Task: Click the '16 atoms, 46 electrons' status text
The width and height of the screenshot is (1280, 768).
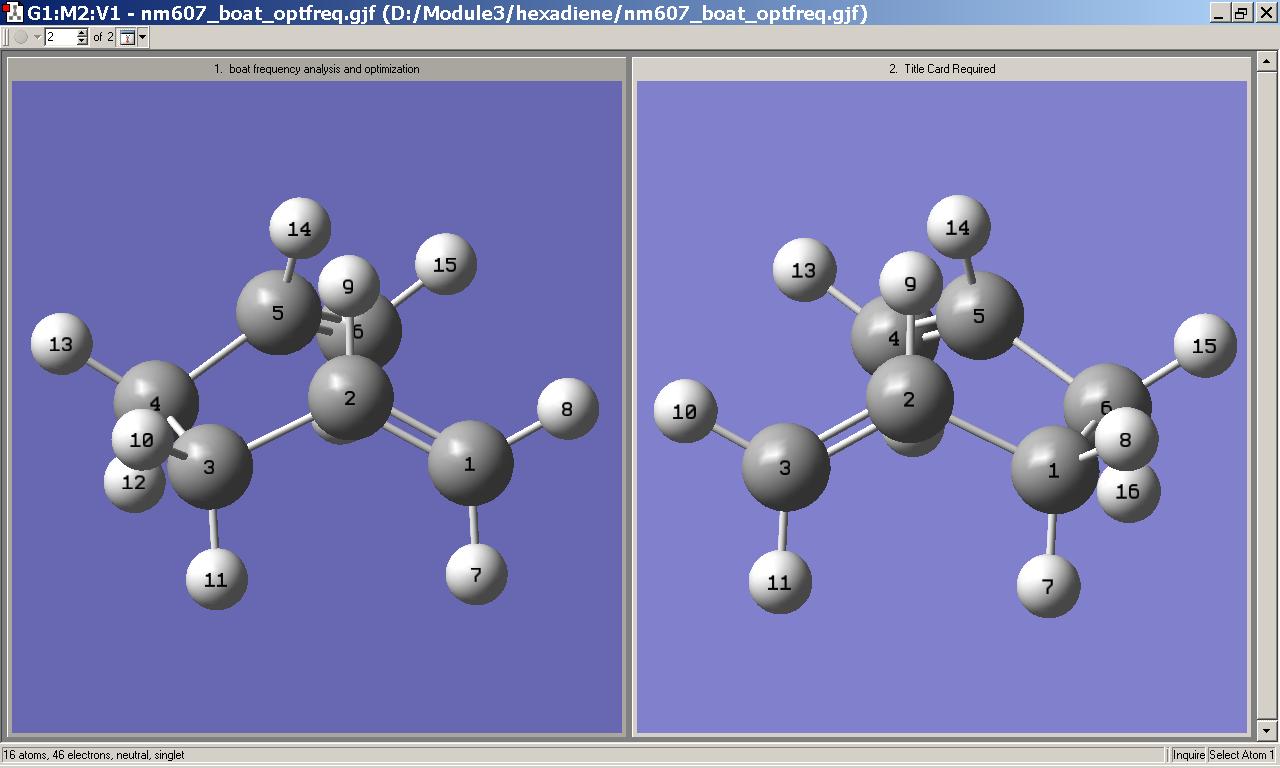Action: pos(94,755)
